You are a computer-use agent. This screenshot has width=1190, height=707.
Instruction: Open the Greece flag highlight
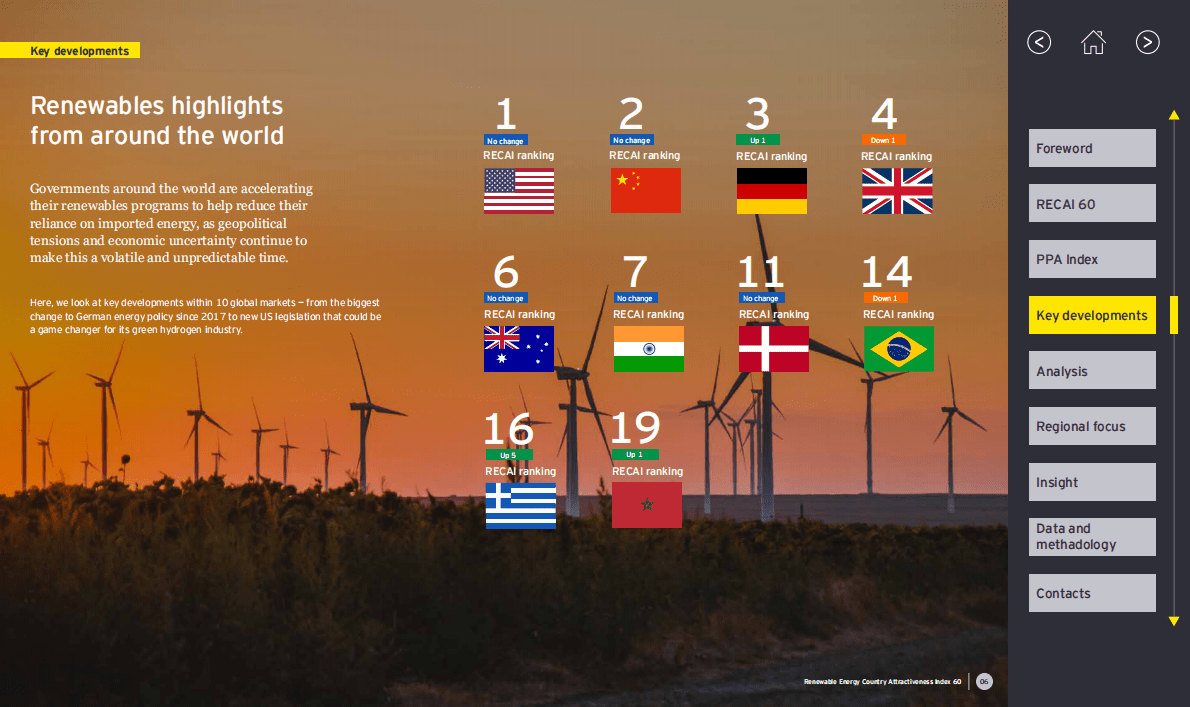click(x=520, y=506)
